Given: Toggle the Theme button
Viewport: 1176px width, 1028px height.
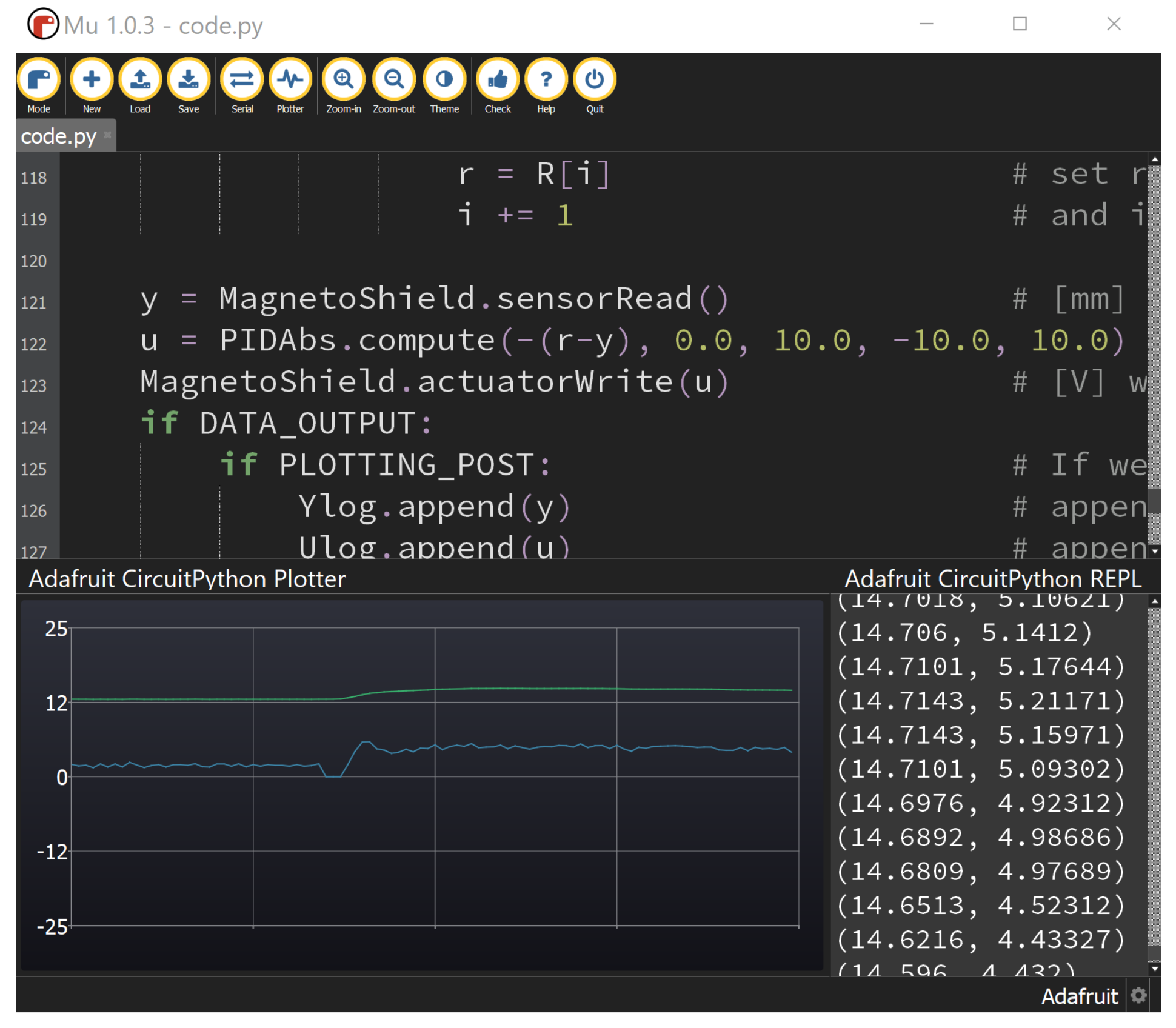Looking at the screenshot, I should pos(444,80).
